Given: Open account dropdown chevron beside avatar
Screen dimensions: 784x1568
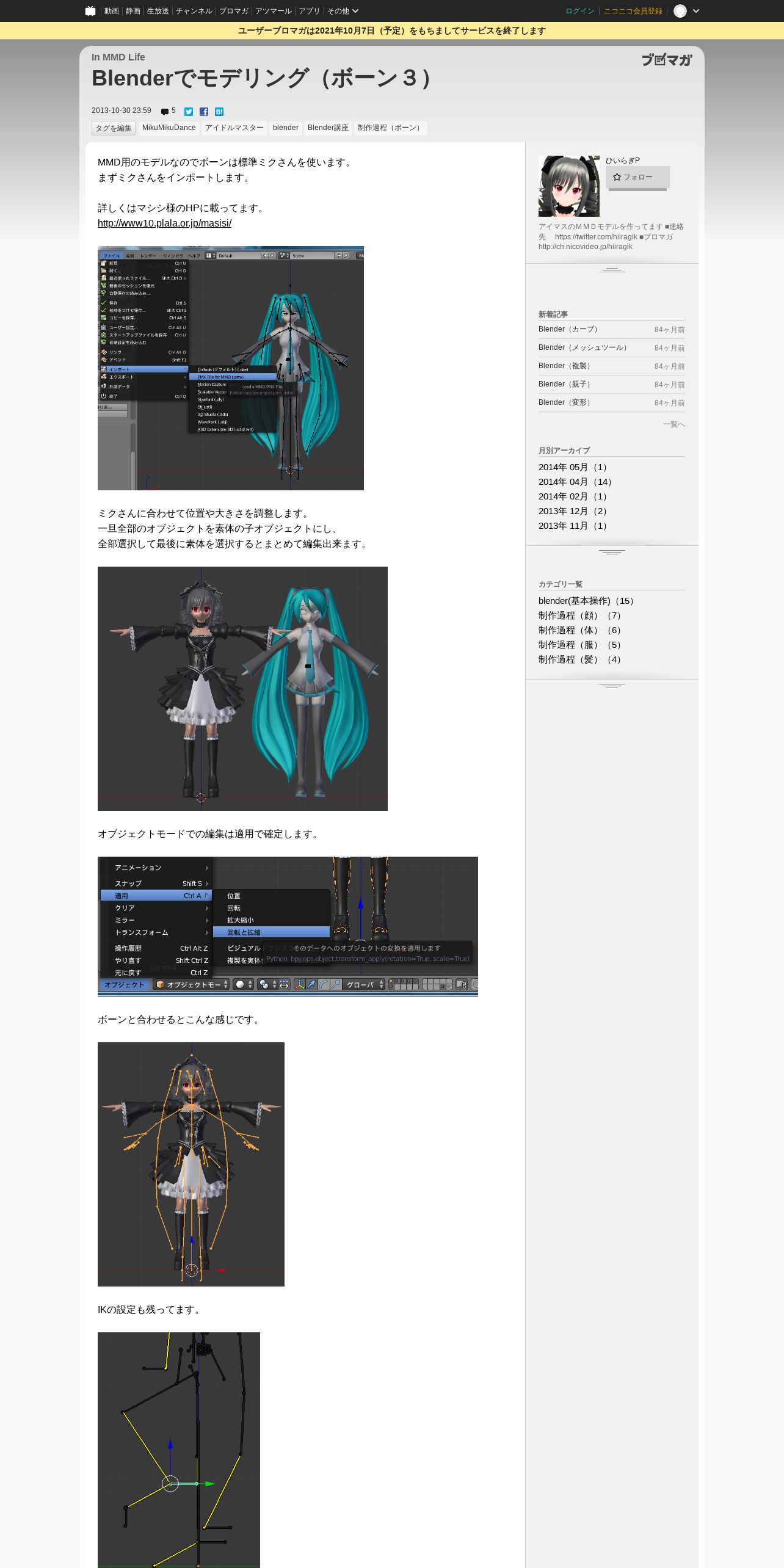Looking at the screenshot, I should click(695, 11).
